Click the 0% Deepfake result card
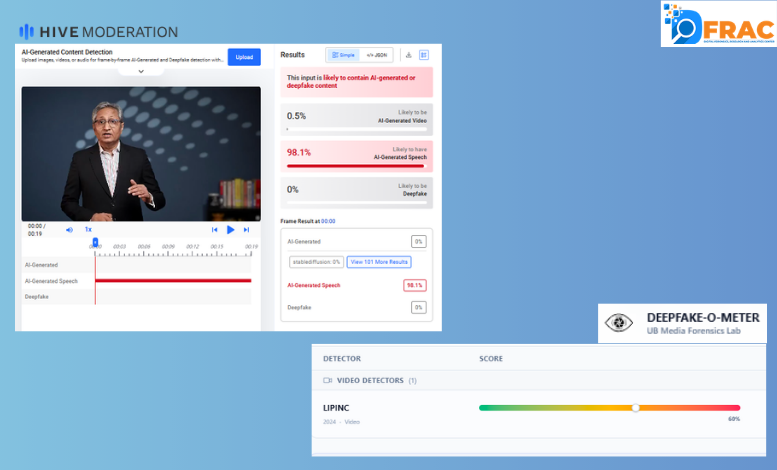Image resolution: width=777 pixels, height=470 pixels. (x=357, y=193)
